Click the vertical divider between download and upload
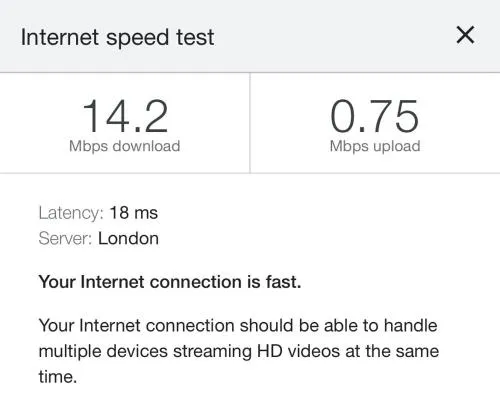 tap(250, 123)
